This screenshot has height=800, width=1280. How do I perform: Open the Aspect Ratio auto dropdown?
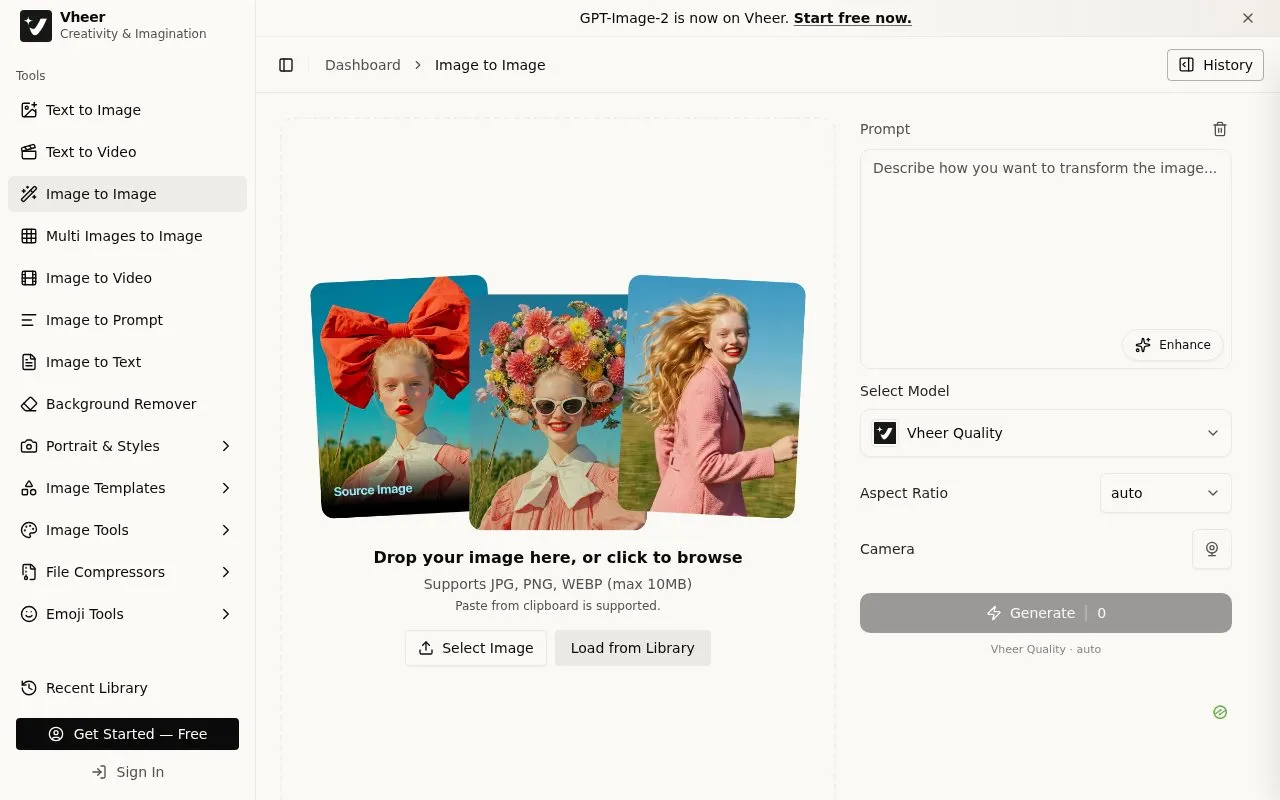pos(1165,493)
